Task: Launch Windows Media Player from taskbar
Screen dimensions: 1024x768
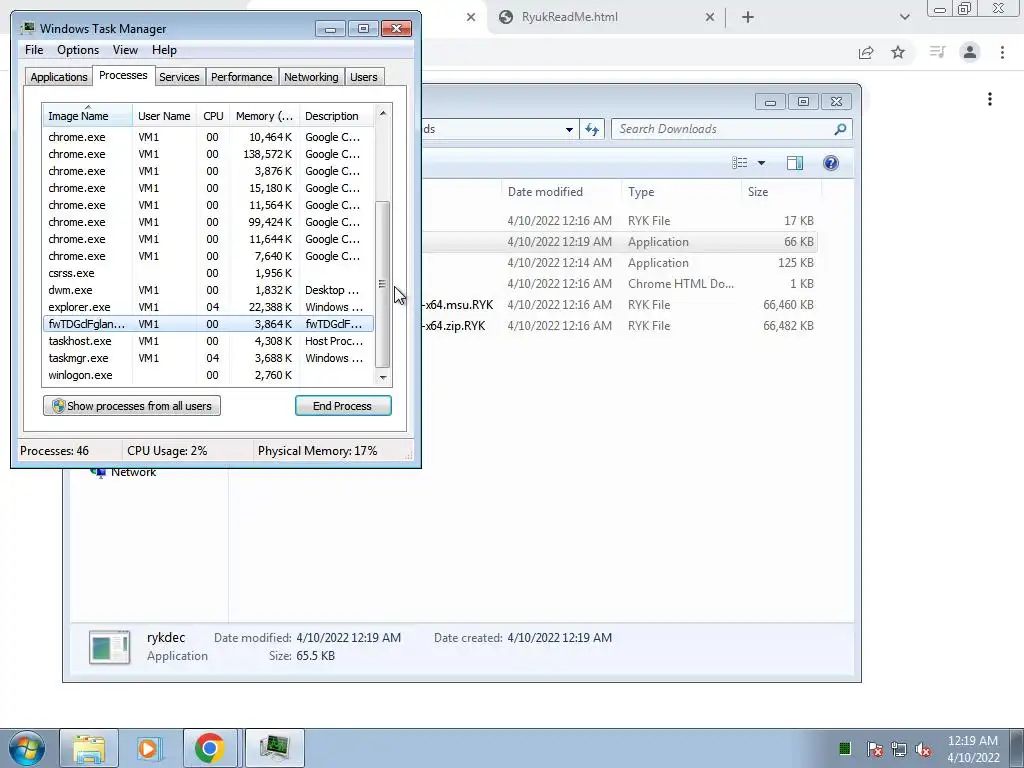Action: click(x=150, y=748)
